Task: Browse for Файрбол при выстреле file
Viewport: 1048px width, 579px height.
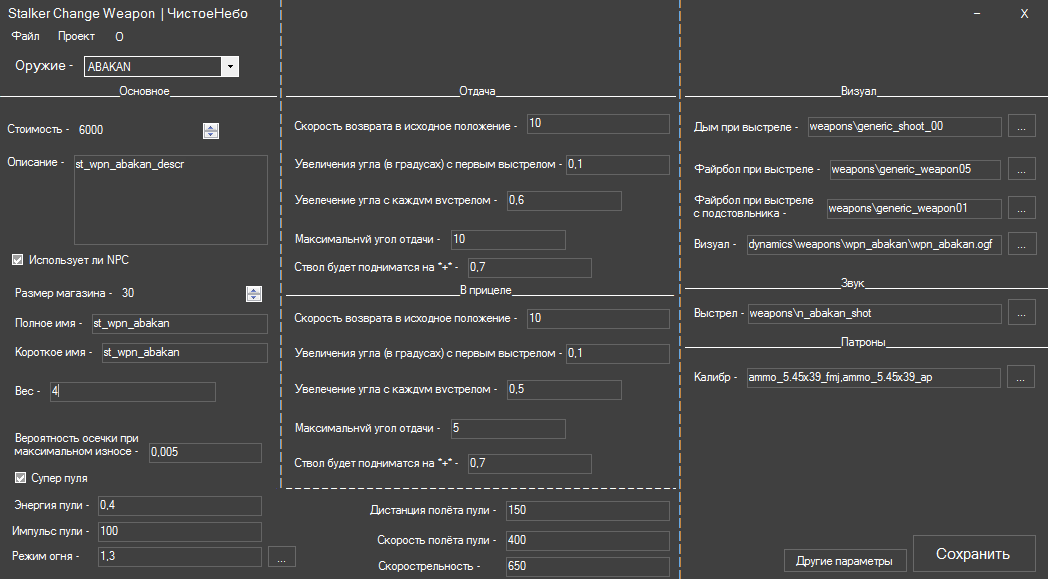Action: coord(1021,170)
